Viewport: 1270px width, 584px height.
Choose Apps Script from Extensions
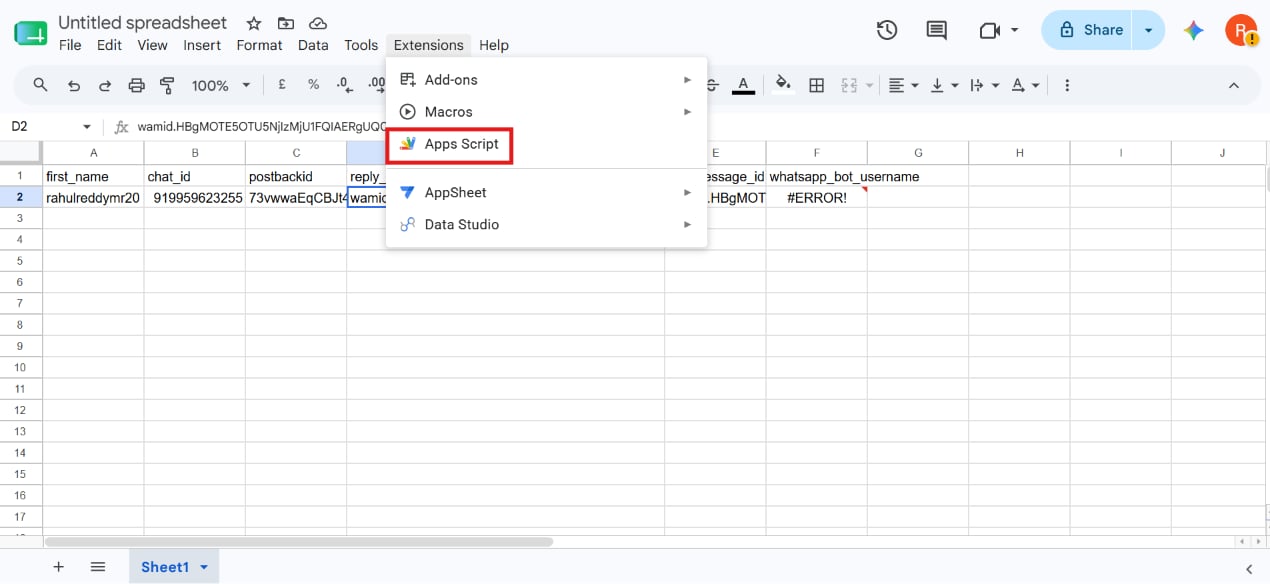[x=546, y=144]
